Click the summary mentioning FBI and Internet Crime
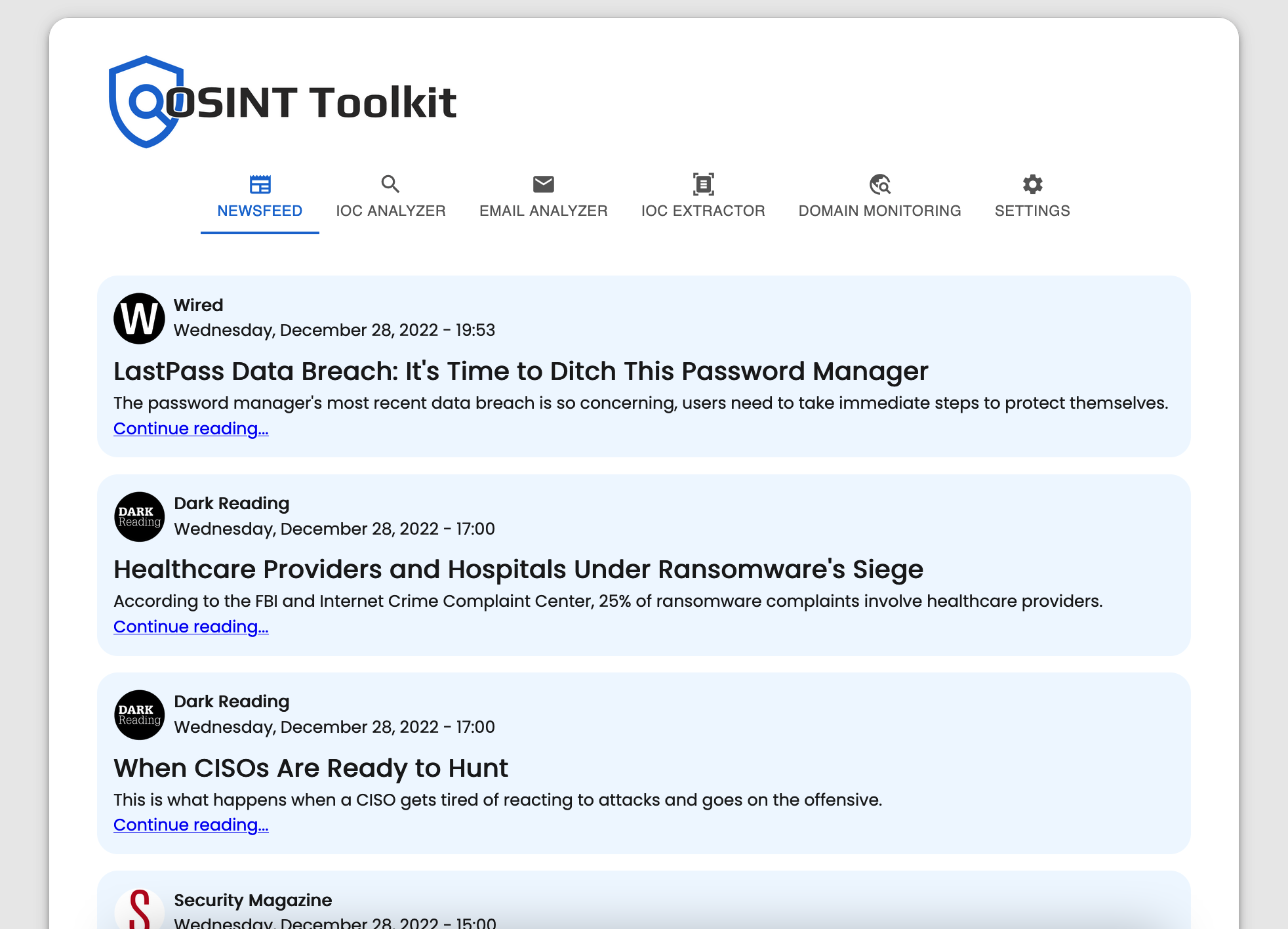1288x929 pixels. point(608,601)
